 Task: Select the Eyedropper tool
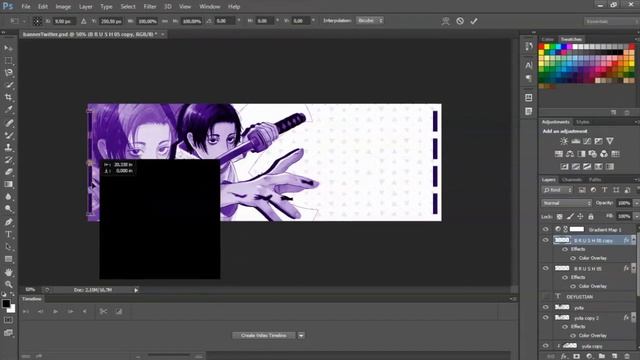coord(8,109)
